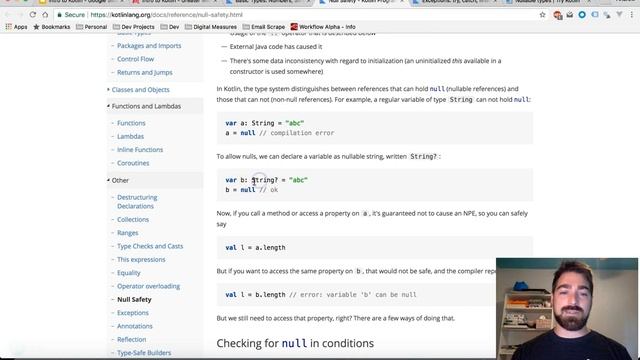Click the 'val l = b.length' error code line
640x360 pixels.
[x=321, y=295]
